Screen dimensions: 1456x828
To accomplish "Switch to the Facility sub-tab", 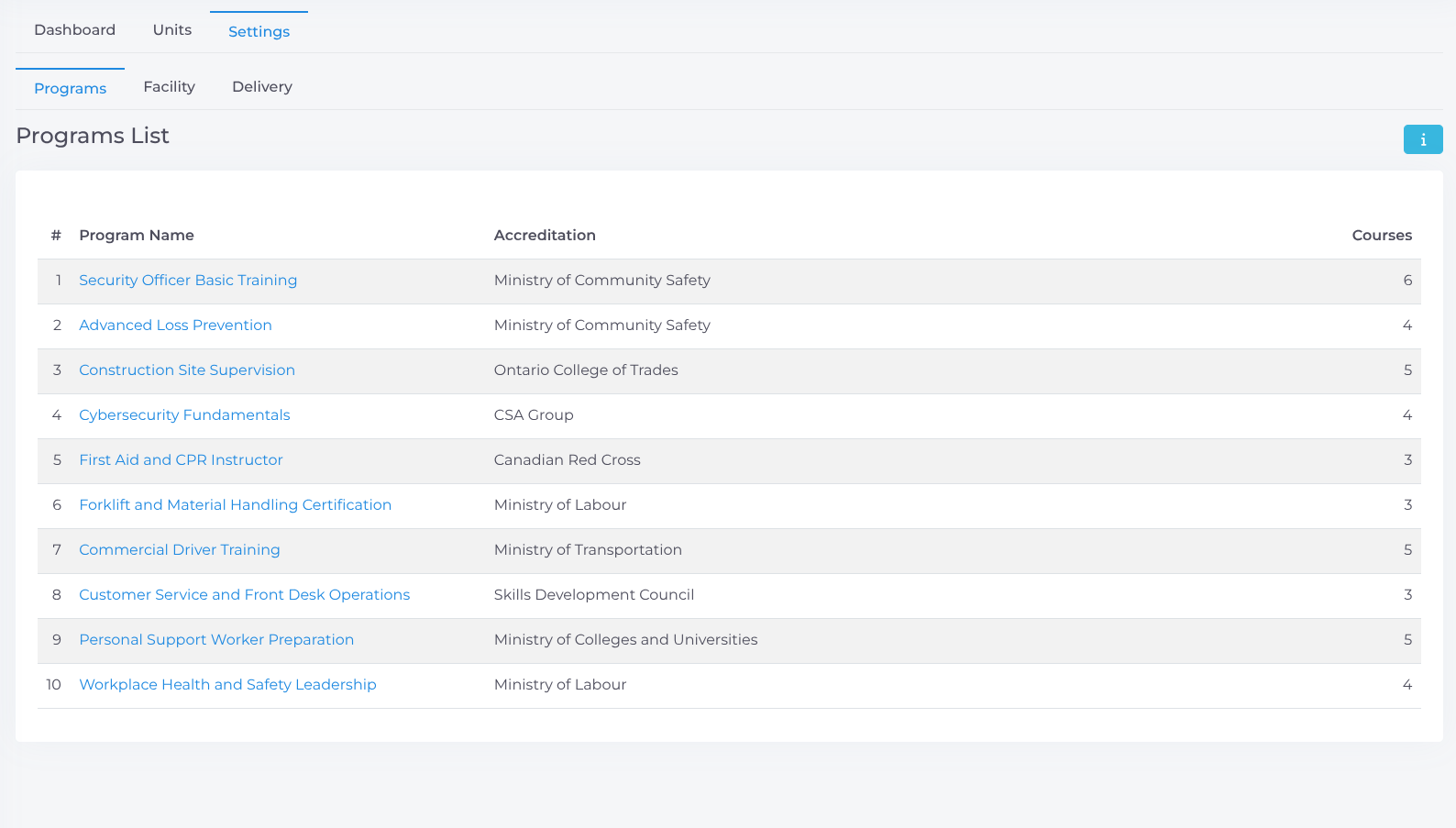I will point(170,87).
